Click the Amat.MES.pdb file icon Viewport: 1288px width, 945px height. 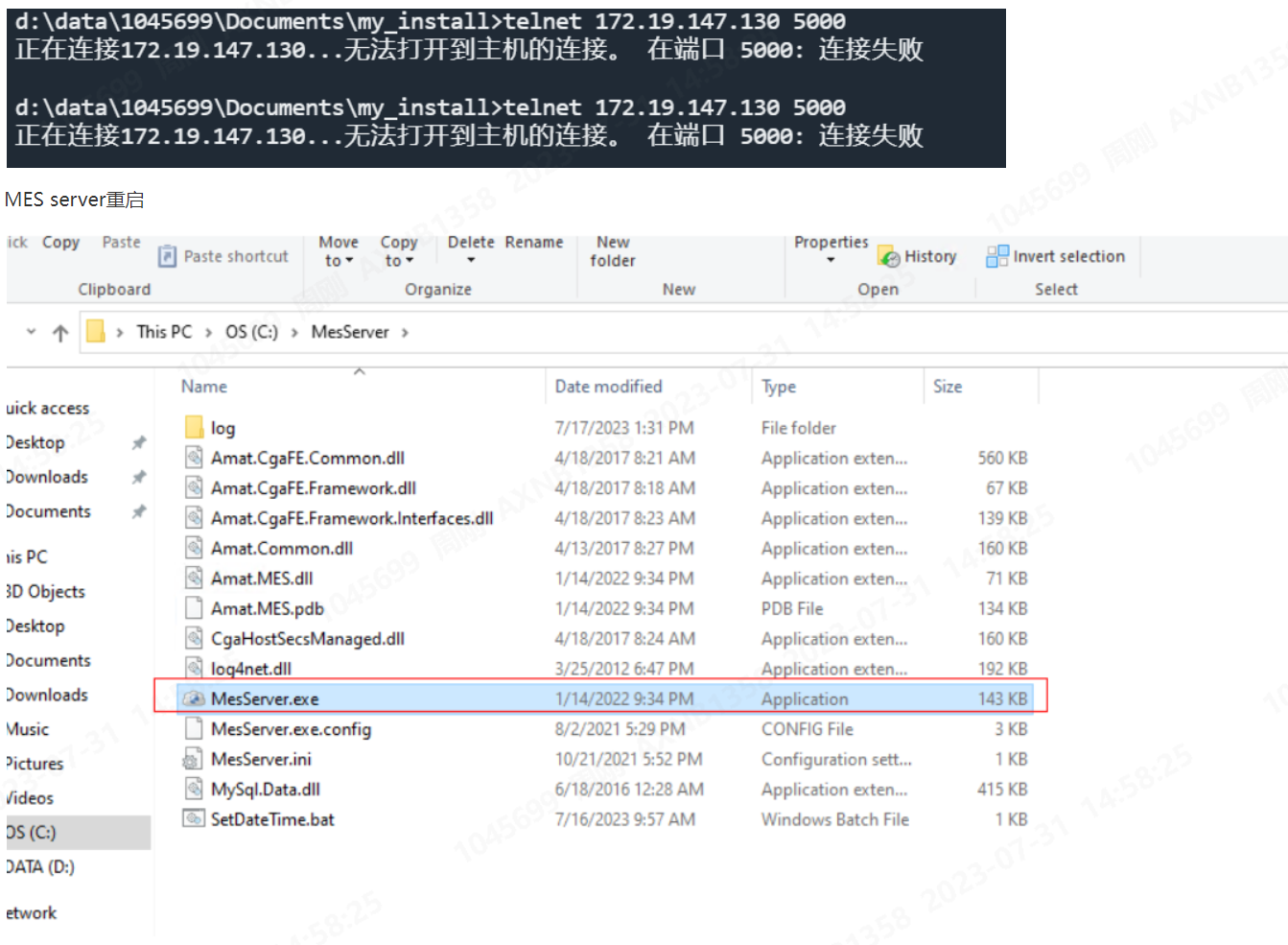click(x=194, y=608)
